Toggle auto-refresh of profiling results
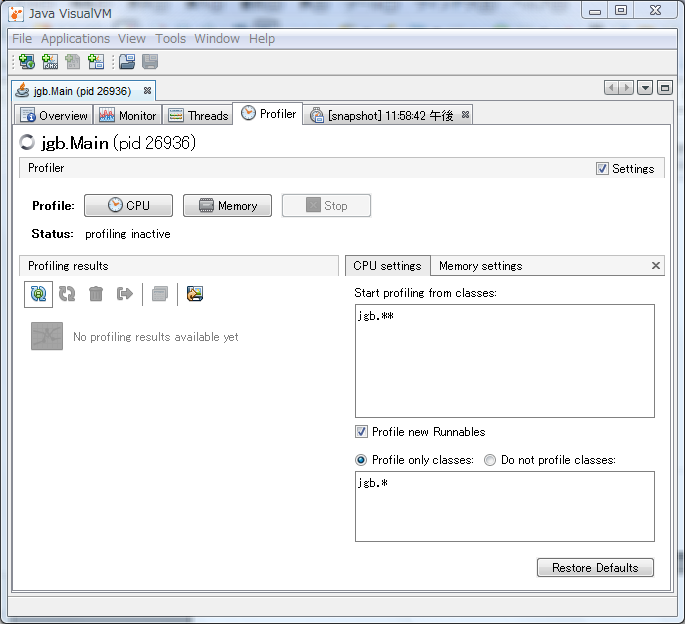The height and width of the screenshot is (624, 685). pyautogui.click(x=38, y=294)
